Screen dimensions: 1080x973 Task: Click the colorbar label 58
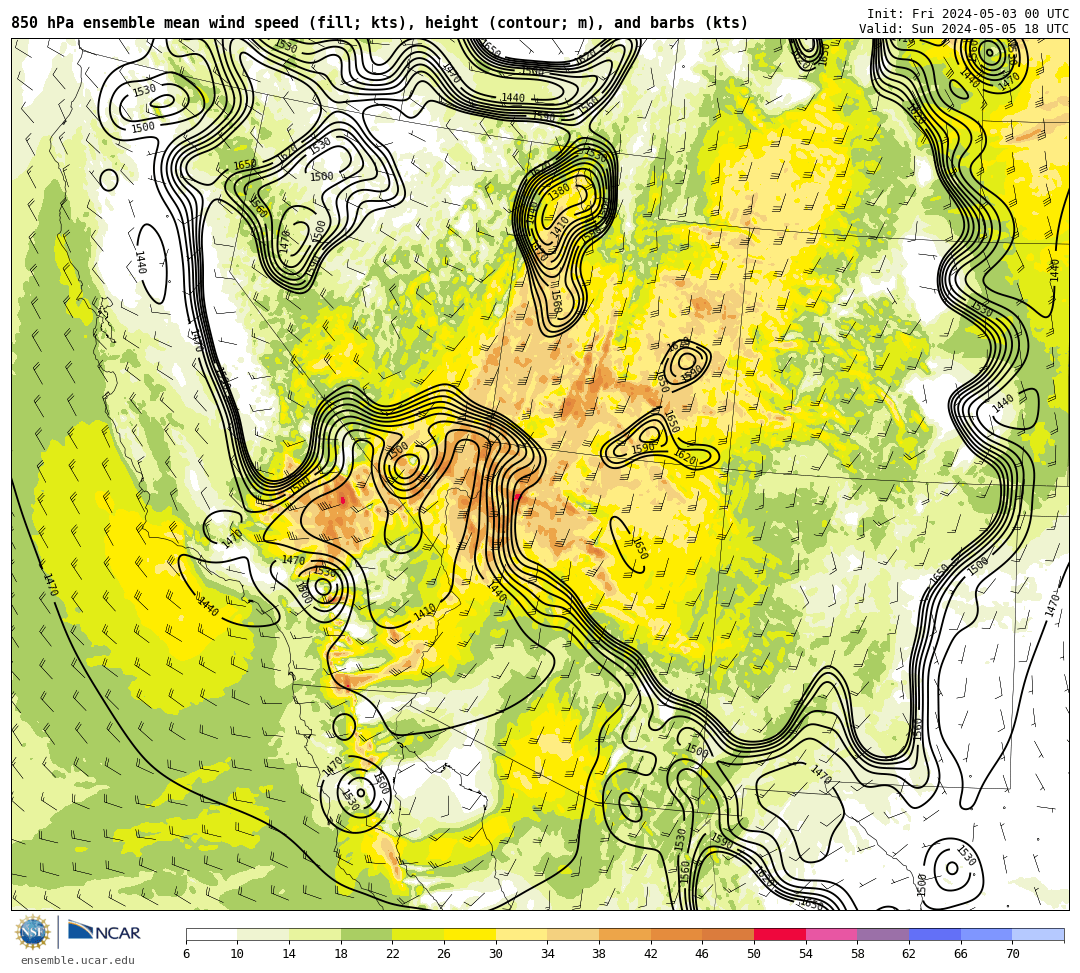(858, 954)
